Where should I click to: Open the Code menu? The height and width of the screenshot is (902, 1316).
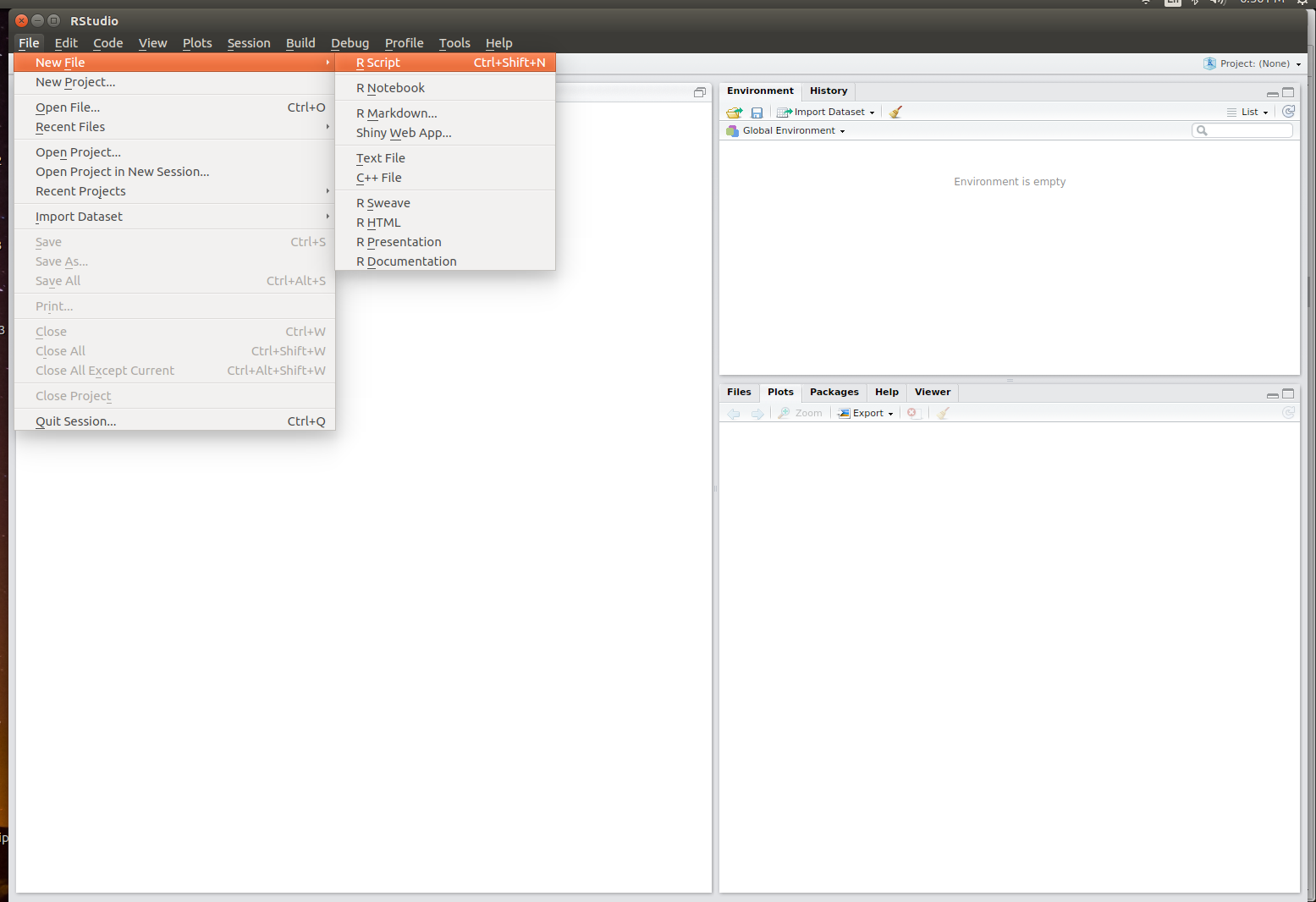pos(108,43)
